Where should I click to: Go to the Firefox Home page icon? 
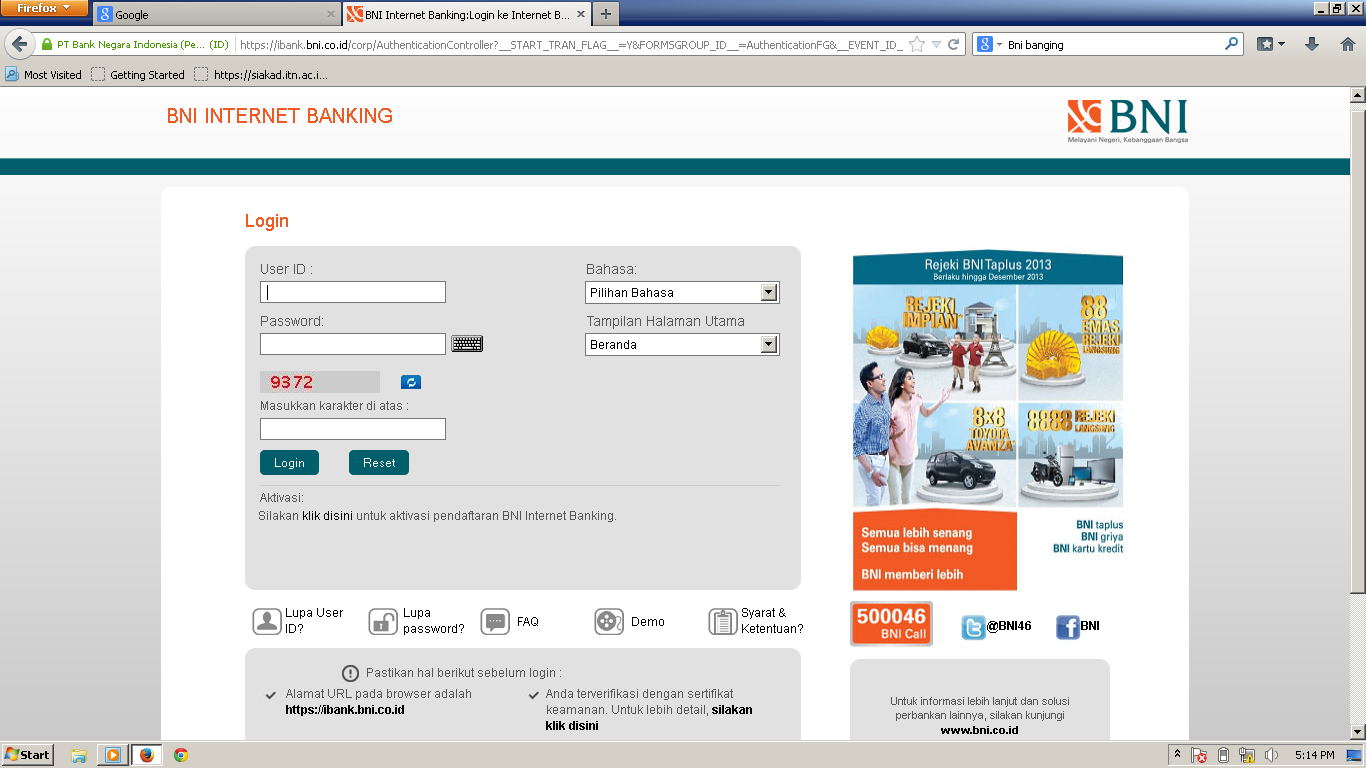[x=1347, y=44]
